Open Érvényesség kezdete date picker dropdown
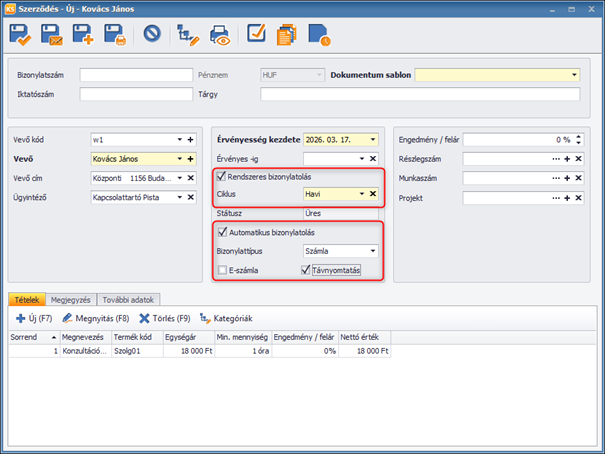The height and width of the screenshot is (454, 605). [x=373, y=140]
